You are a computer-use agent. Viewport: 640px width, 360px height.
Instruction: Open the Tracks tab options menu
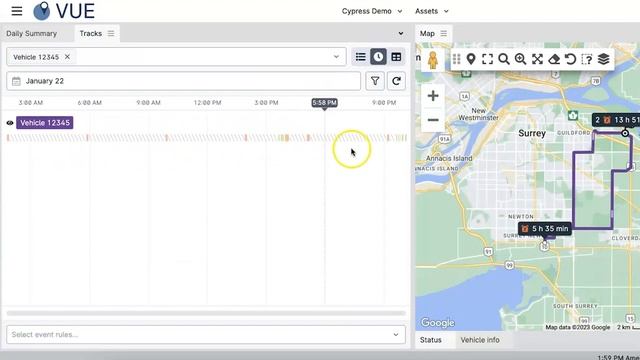[111, 33]
